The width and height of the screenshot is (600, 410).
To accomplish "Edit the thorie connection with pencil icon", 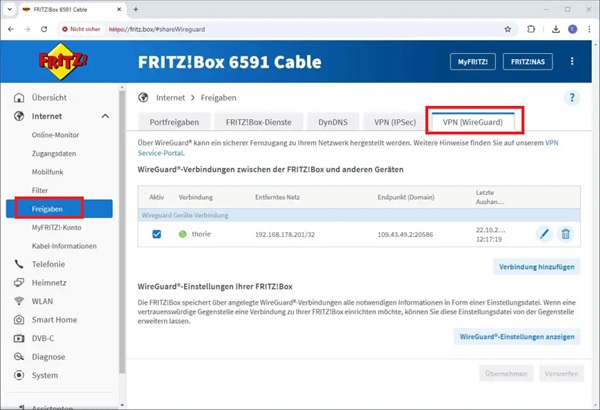I will coord(544,234).
